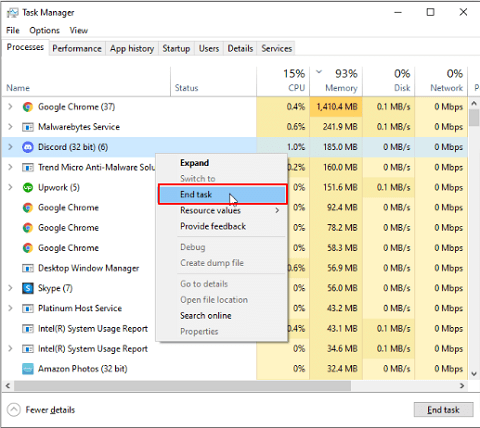
Task: Click the Upwork (5) icon
Action: pyautogui.click(x=28, y=187)
